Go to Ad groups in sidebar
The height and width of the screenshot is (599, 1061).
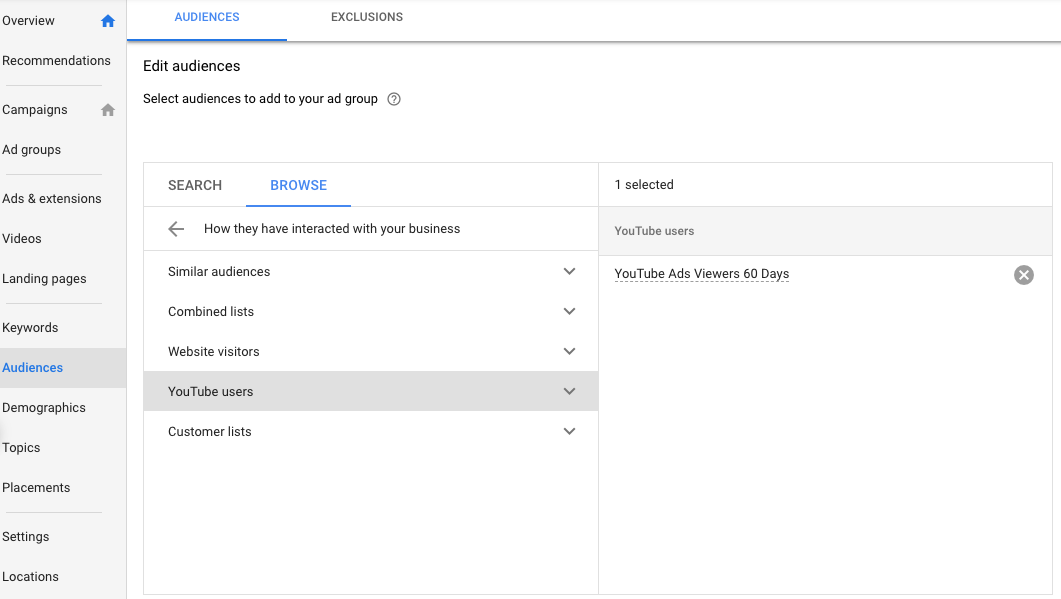[x=32, y=150]
